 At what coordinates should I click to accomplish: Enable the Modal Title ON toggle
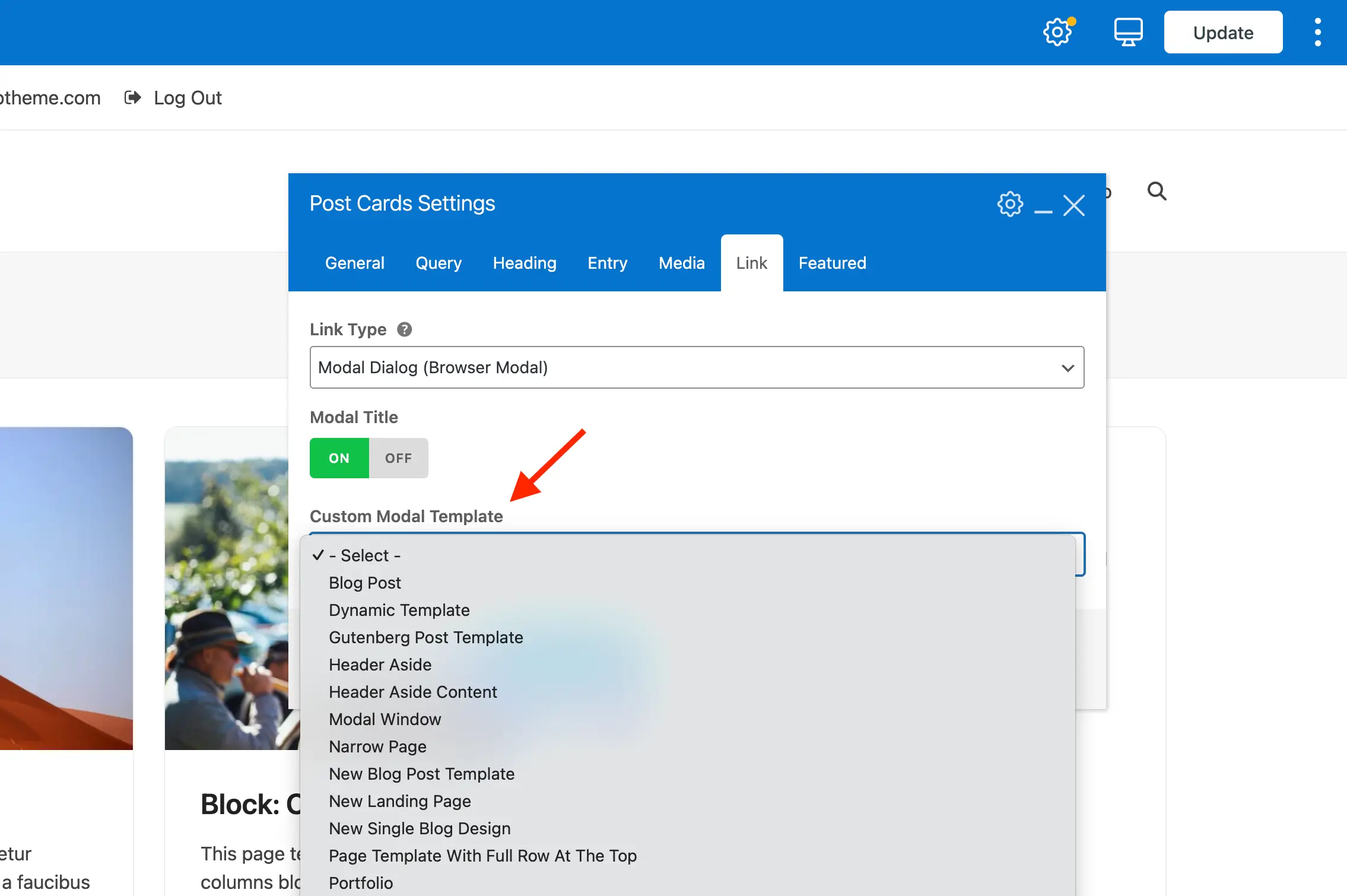point(339,457)
